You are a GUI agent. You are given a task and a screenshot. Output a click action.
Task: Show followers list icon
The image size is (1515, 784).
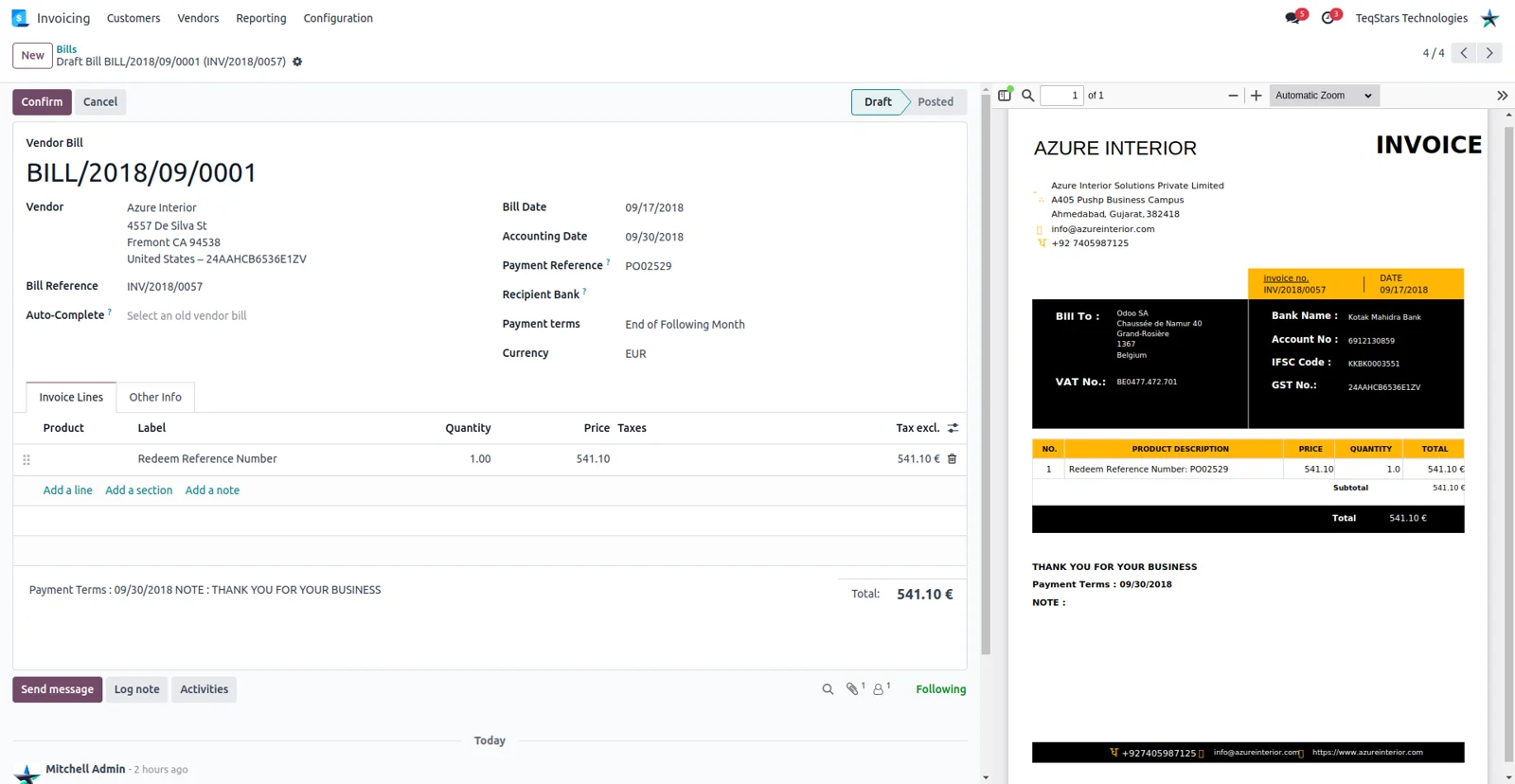(880, 689)
